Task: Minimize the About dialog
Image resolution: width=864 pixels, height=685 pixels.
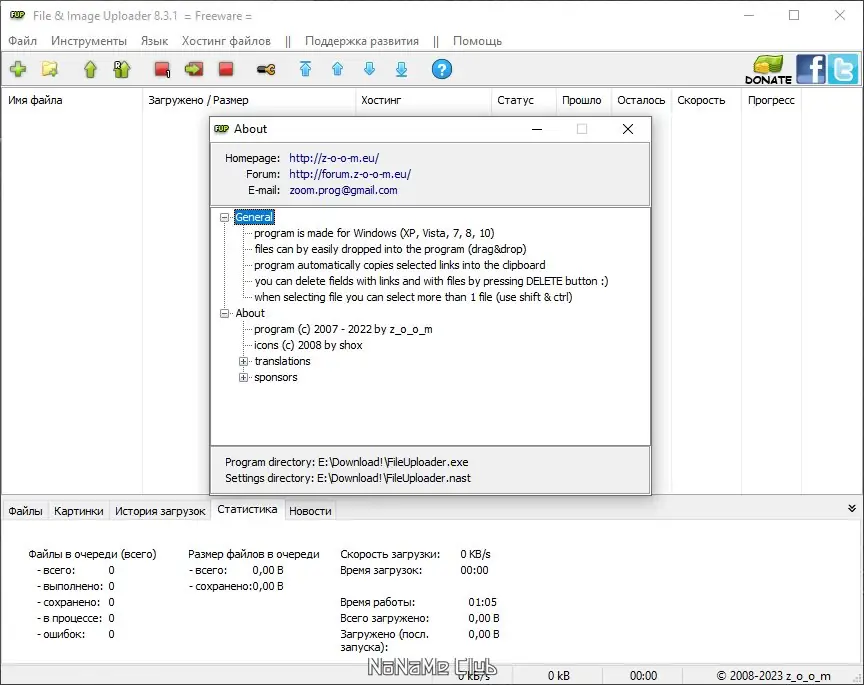Action: (537, 129)
